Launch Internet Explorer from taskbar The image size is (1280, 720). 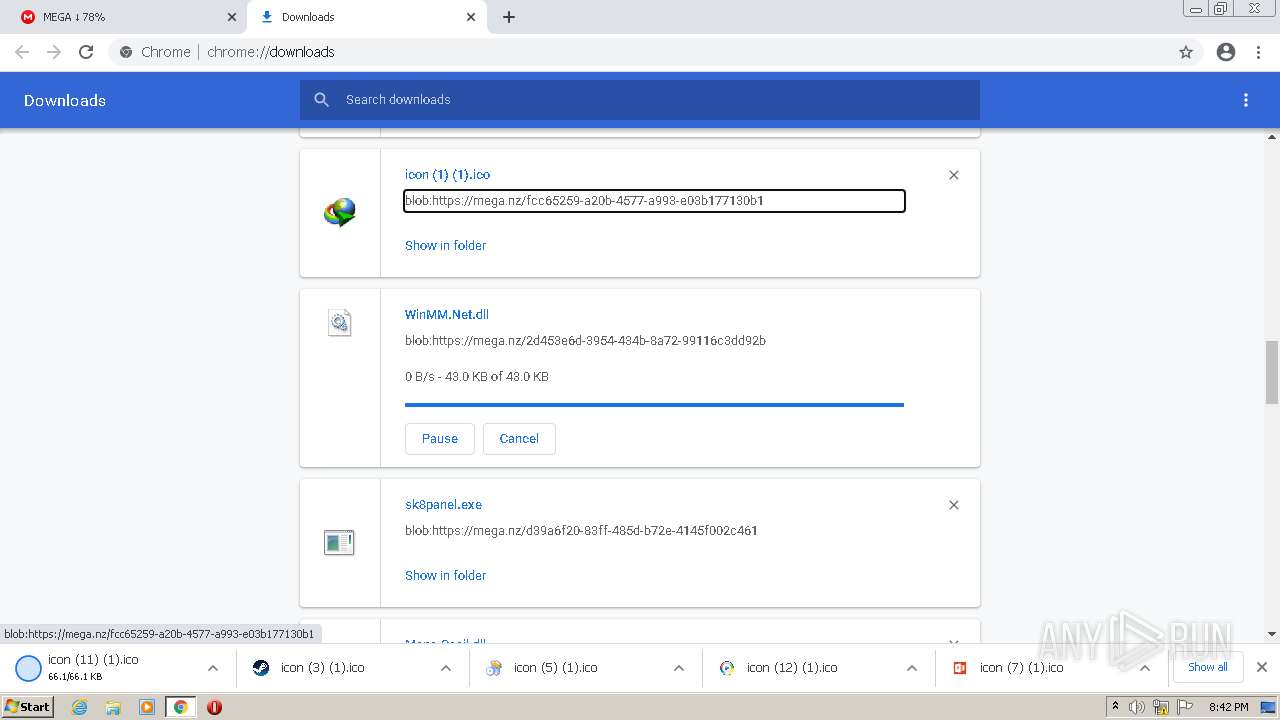point(79,707)
